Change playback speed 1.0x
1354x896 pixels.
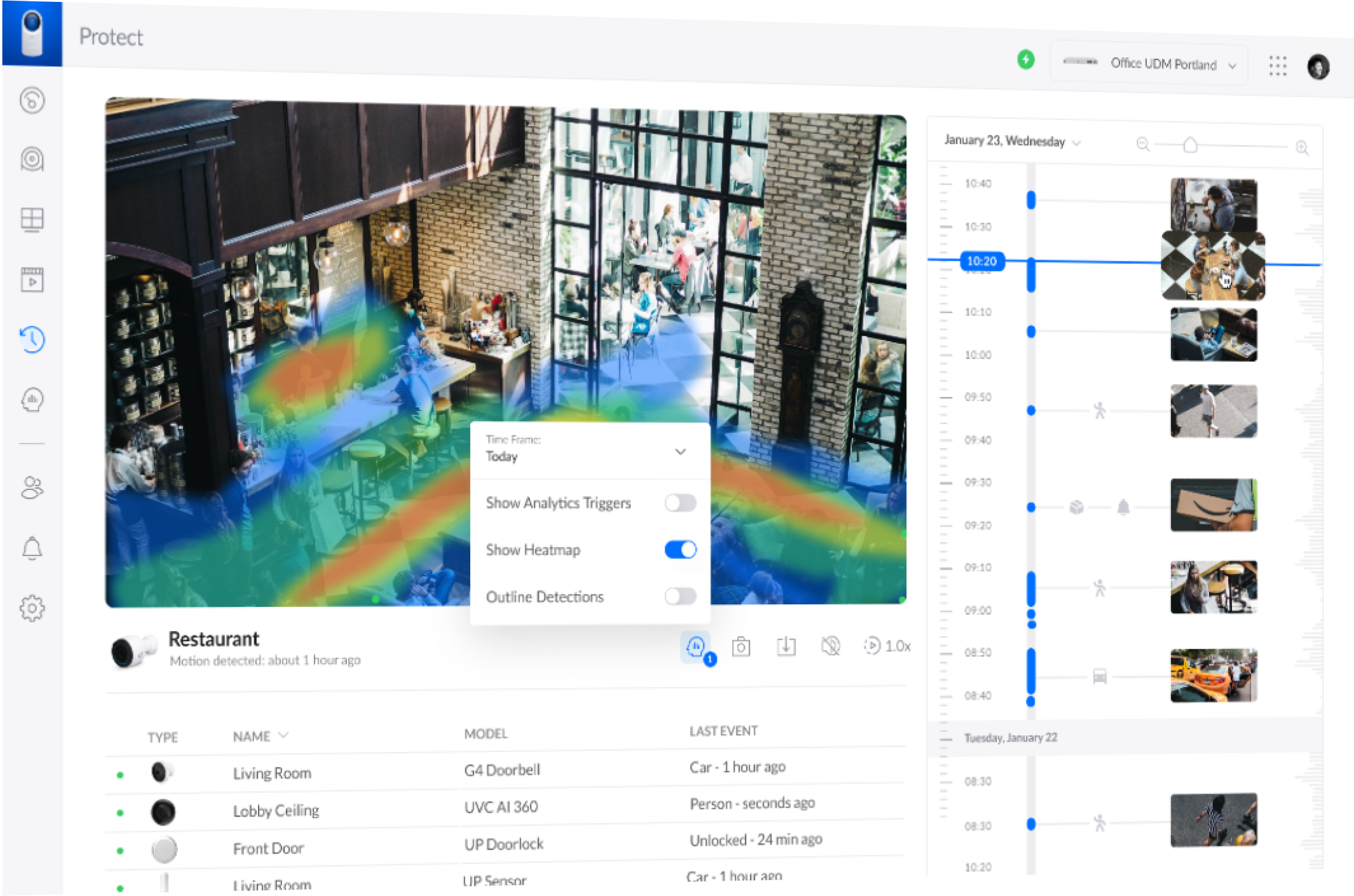coord(888,646)
